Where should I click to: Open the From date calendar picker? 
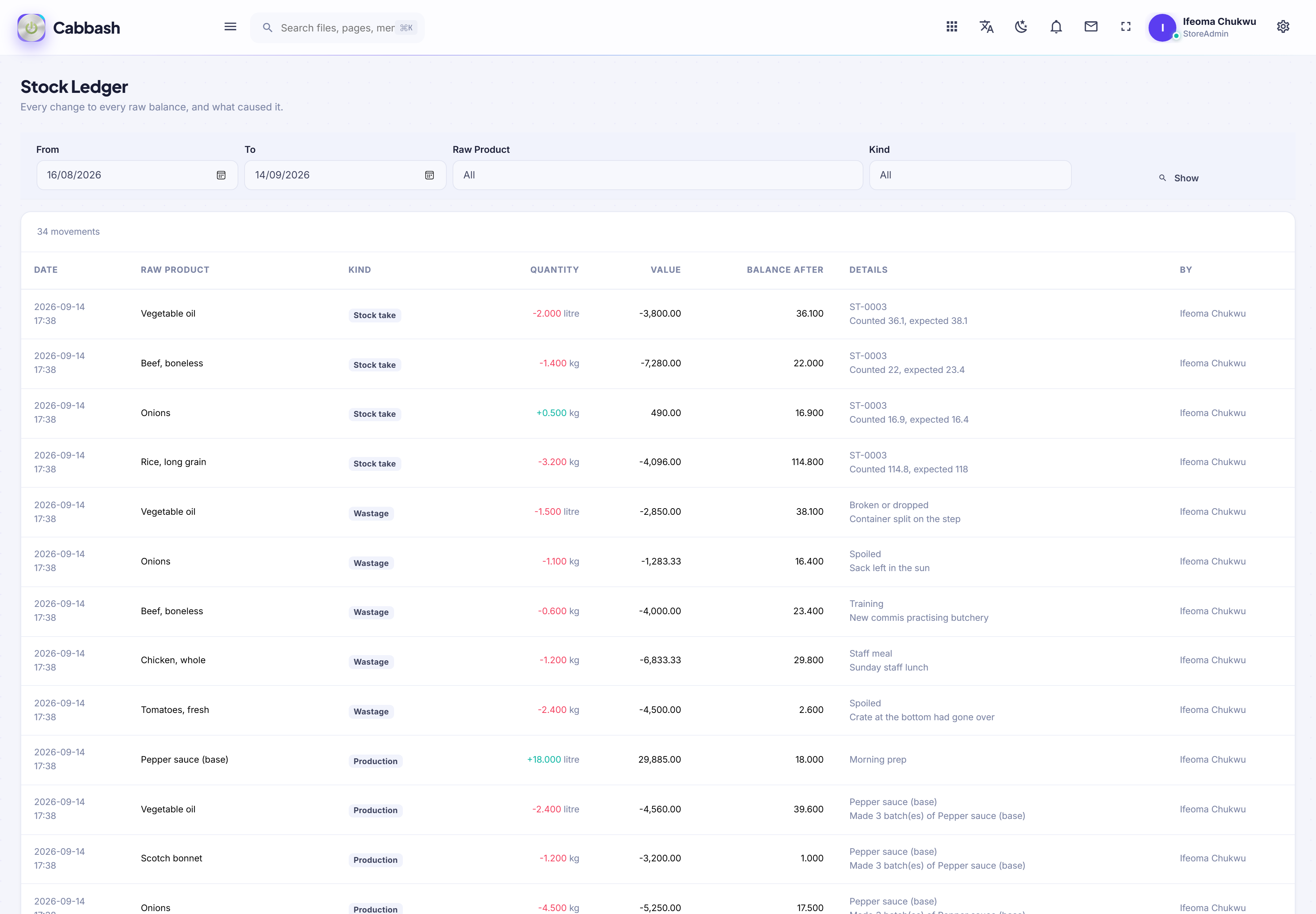tap(221, 175)
